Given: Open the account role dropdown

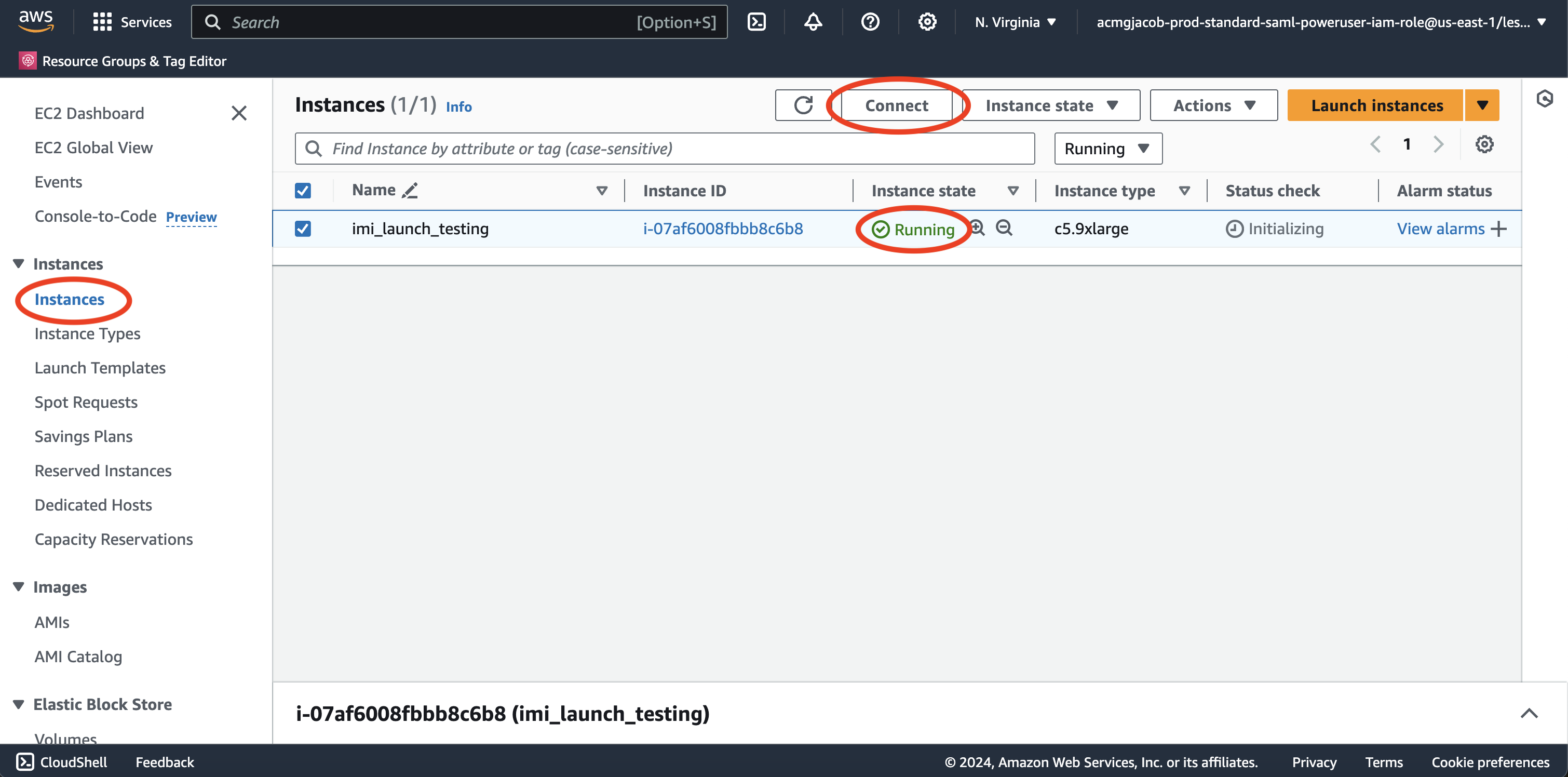Looking at the screenshot, I should [1321, 22].
